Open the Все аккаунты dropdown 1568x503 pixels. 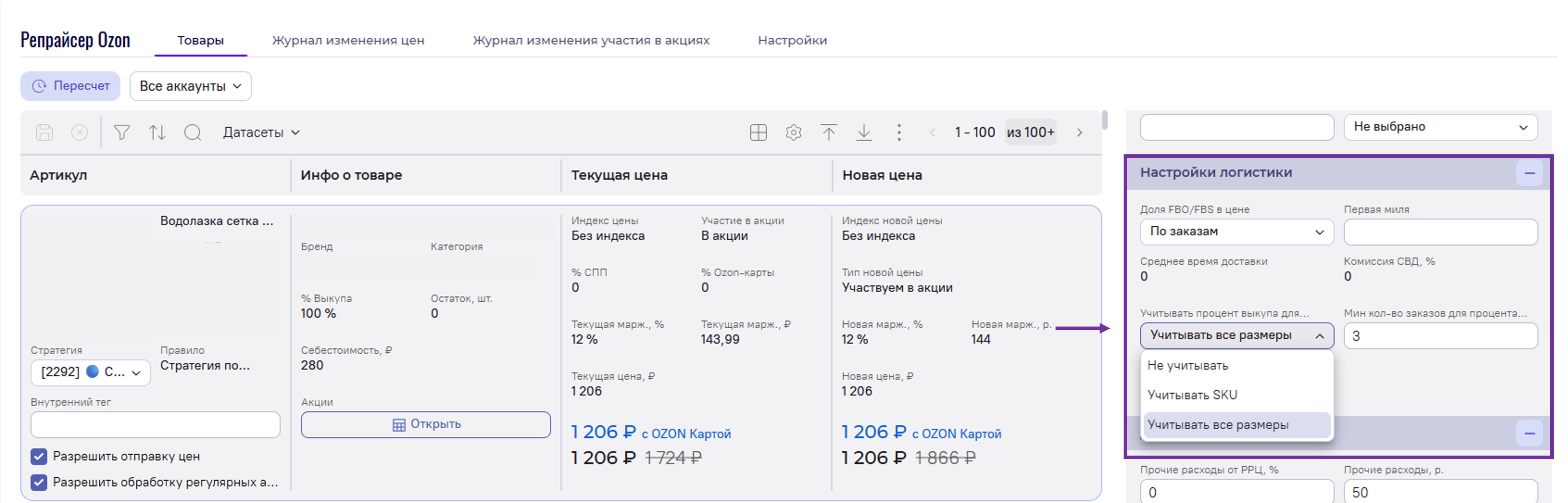pos(190,86)
